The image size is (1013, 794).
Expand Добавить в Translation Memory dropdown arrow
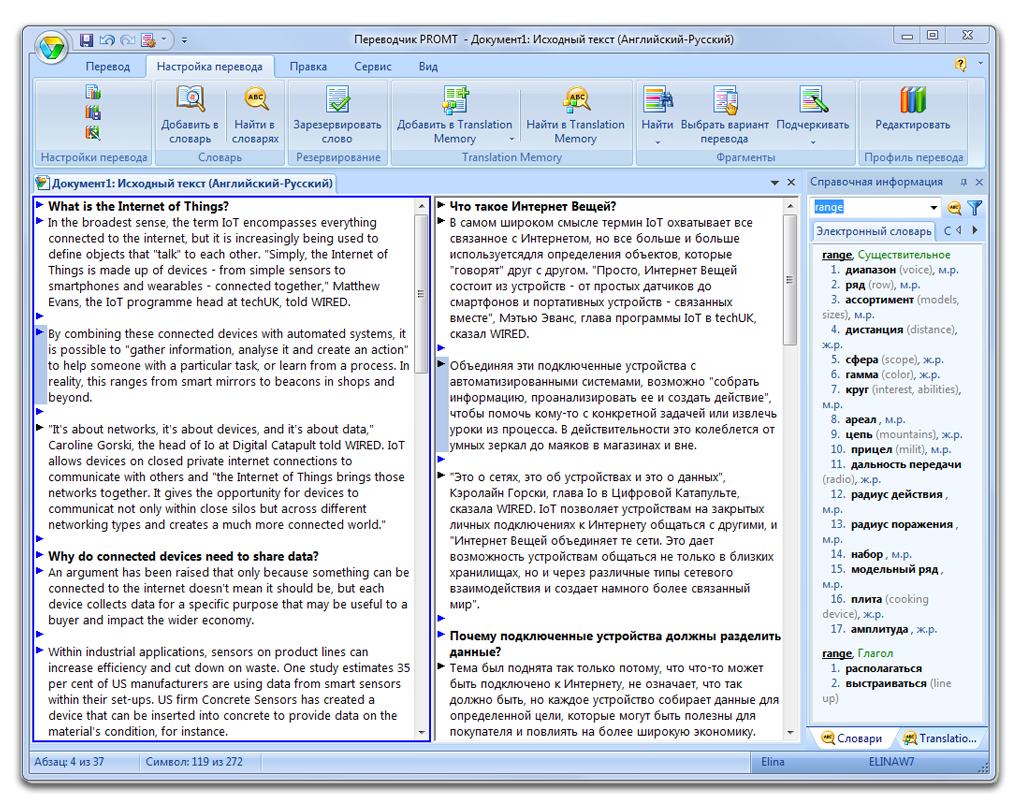tap(512, 139)
